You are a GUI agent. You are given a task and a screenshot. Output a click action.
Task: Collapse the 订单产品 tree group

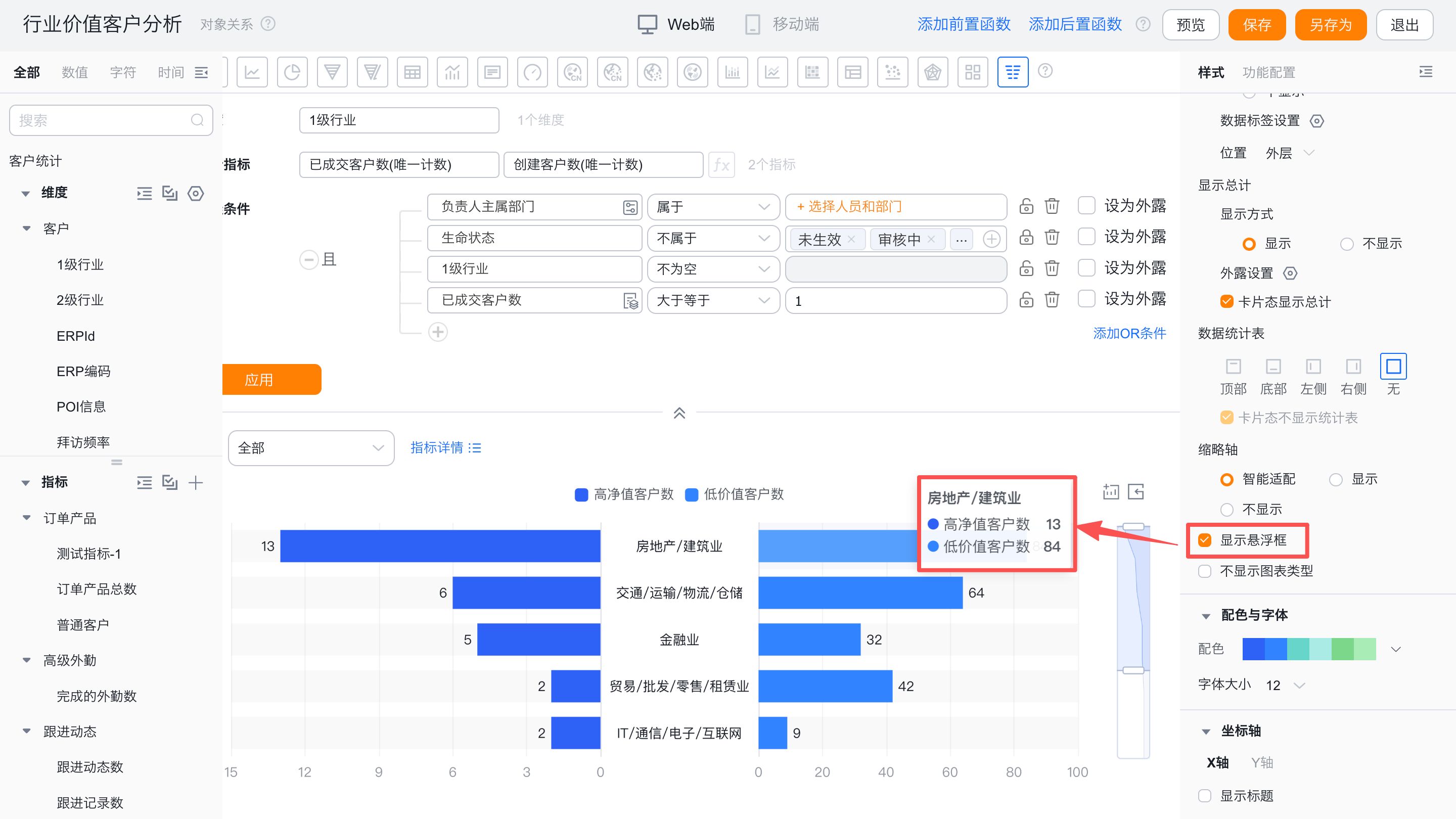pos(26,518)
